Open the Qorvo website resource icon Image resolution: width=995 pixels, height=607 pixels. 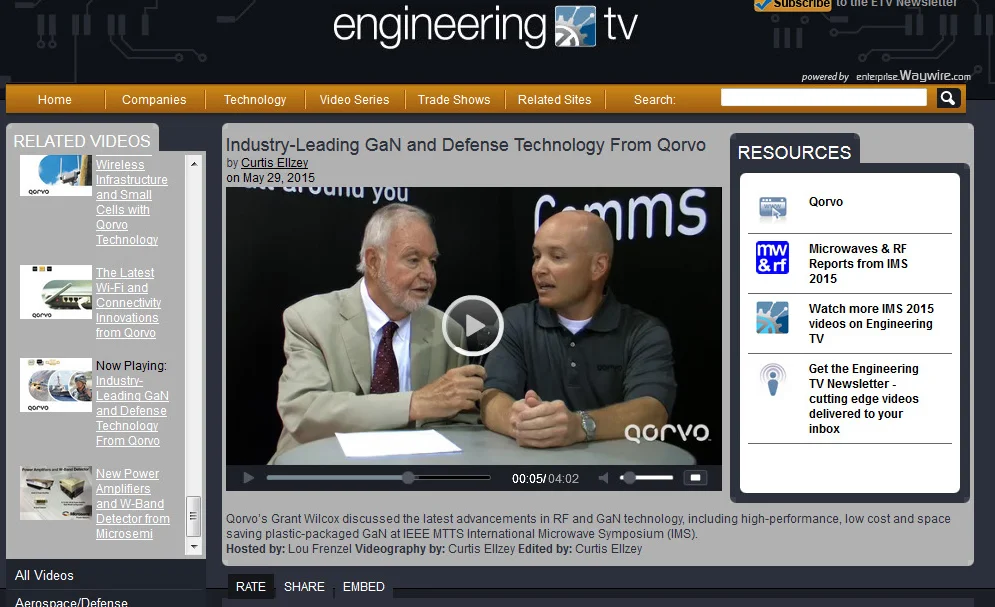coord(773,208)
